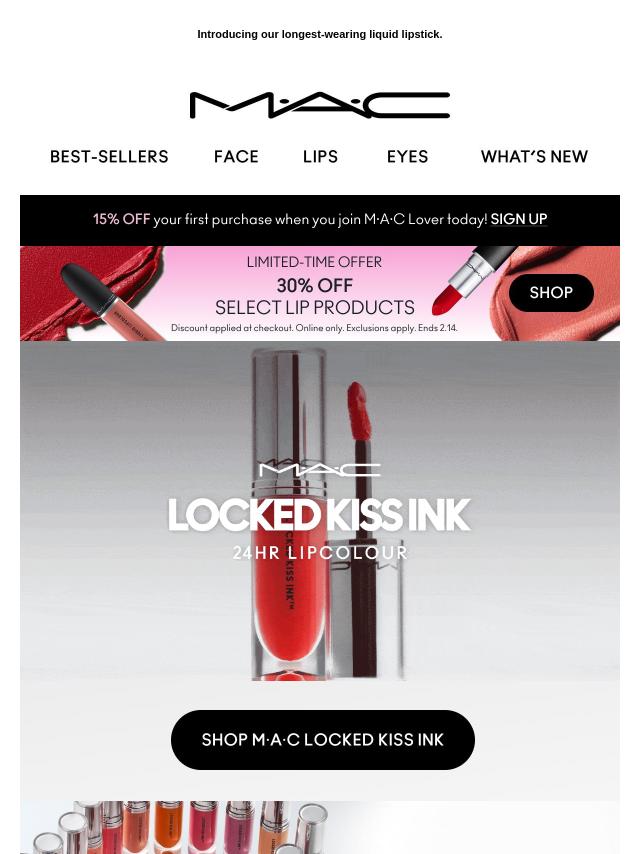The image size is (640, 854).
Task: Click the row of lipcolour shade bottles
Action: 174,827
